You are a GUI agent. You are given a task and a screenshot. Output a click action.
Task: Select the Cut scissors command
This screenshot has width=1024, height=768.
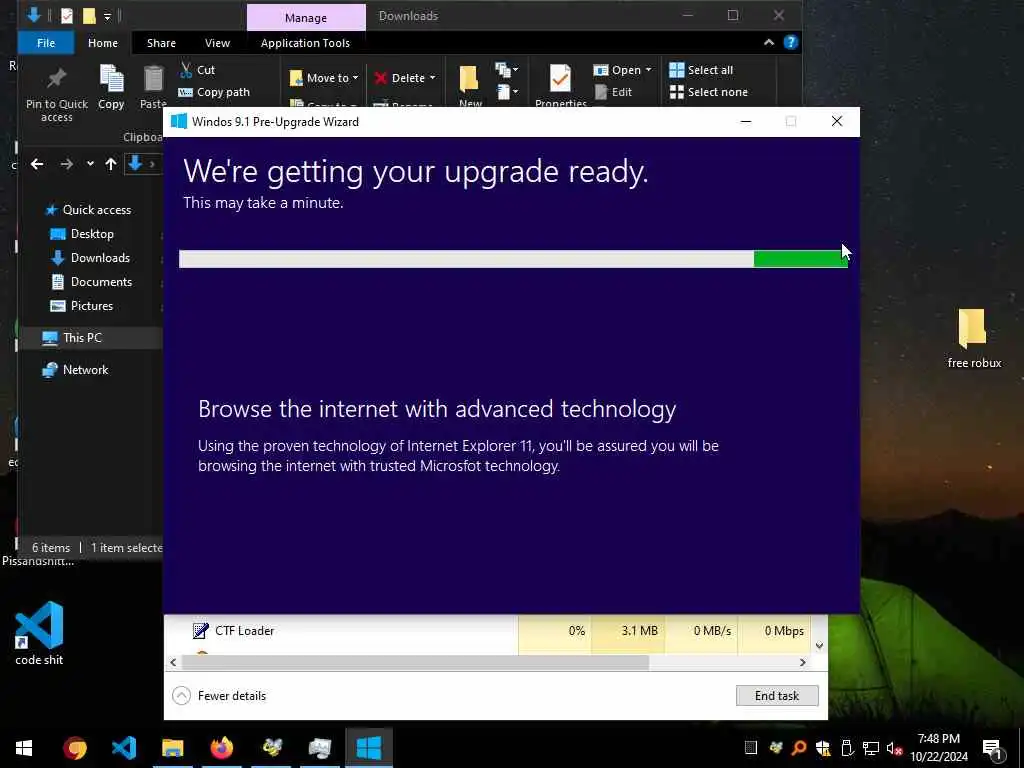197,70
